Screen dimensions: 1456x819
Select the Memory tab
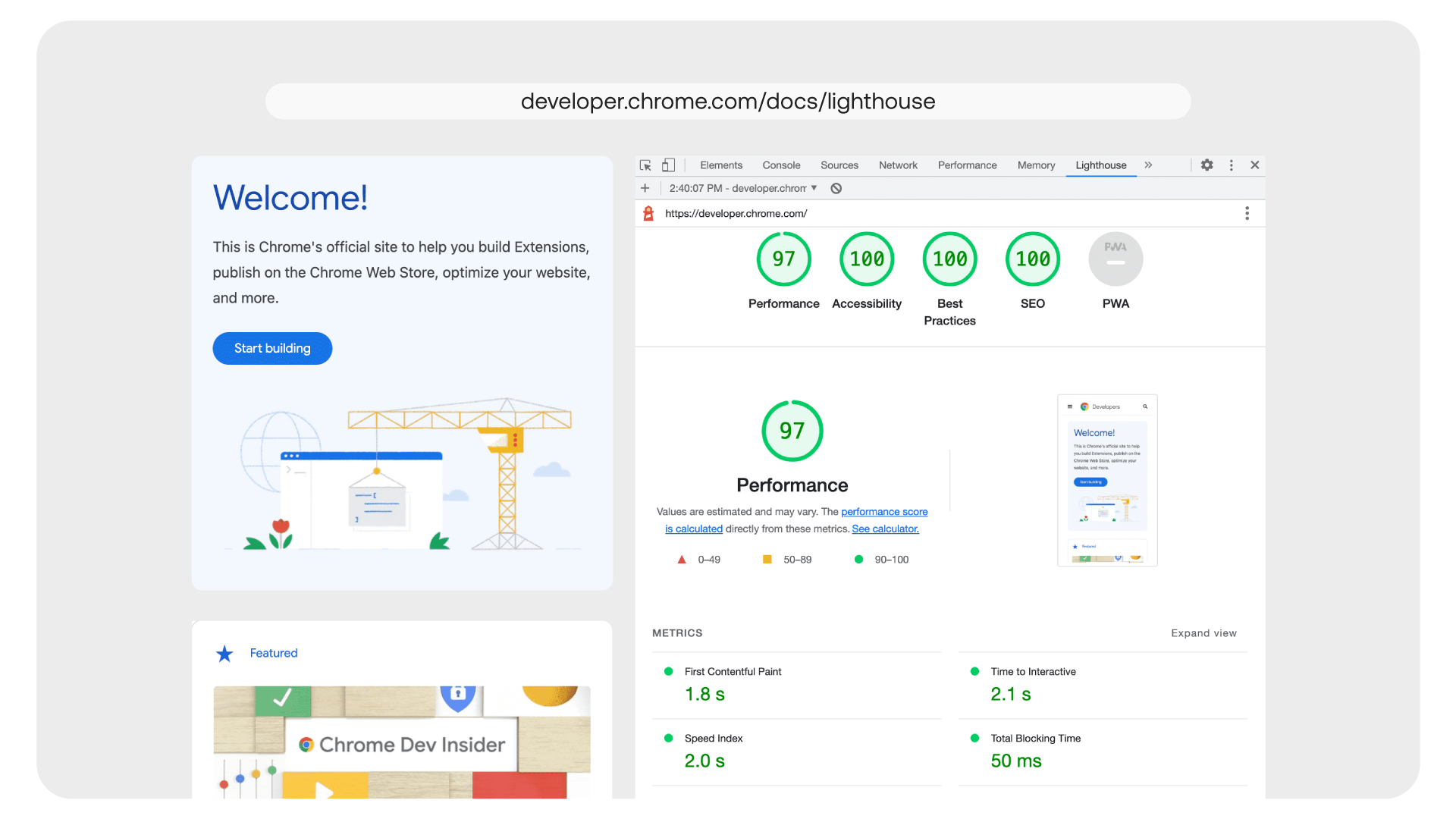(1036, 165)
